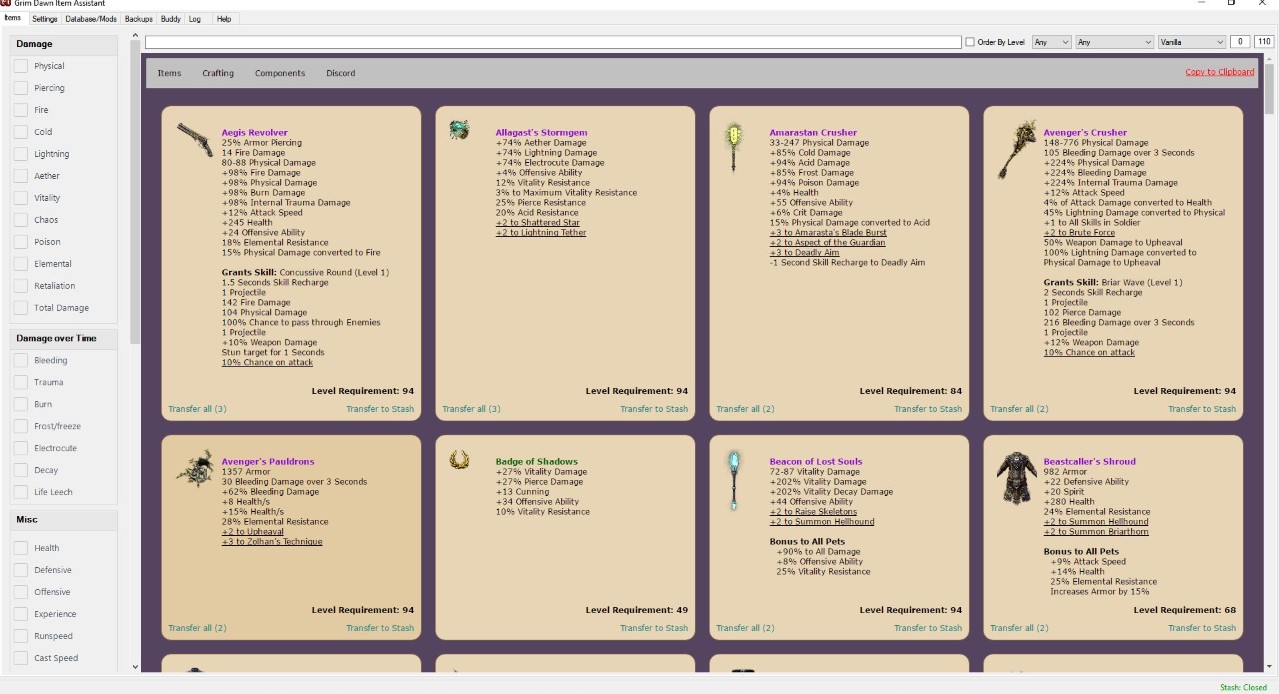Open the Settings tab
The image size is (1279, 694).
pos(45,19)
